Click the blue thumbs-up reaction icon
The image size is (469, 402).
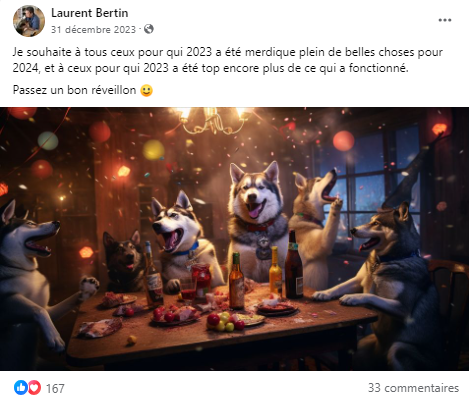[x=21, y=388]
